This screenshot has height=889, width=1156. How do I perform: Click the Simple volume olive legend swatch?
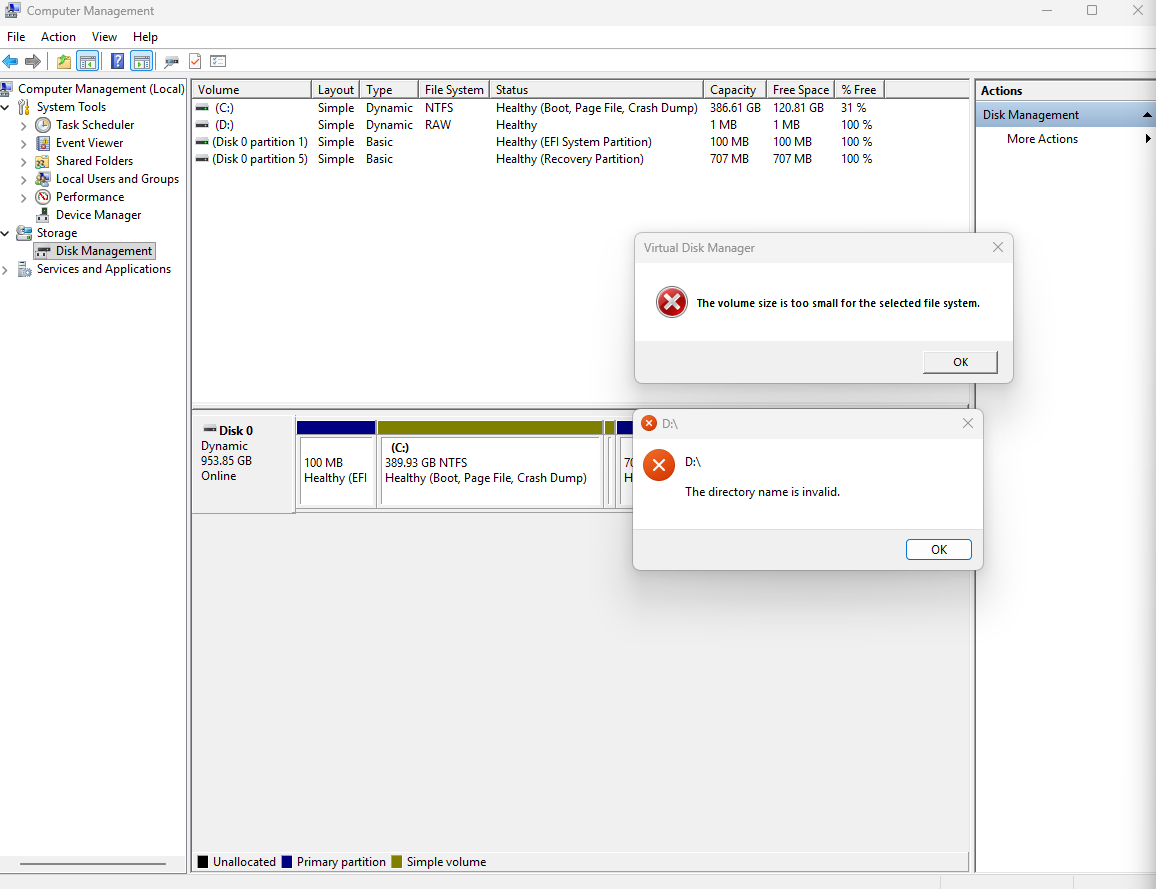click(x=397, y=862)
